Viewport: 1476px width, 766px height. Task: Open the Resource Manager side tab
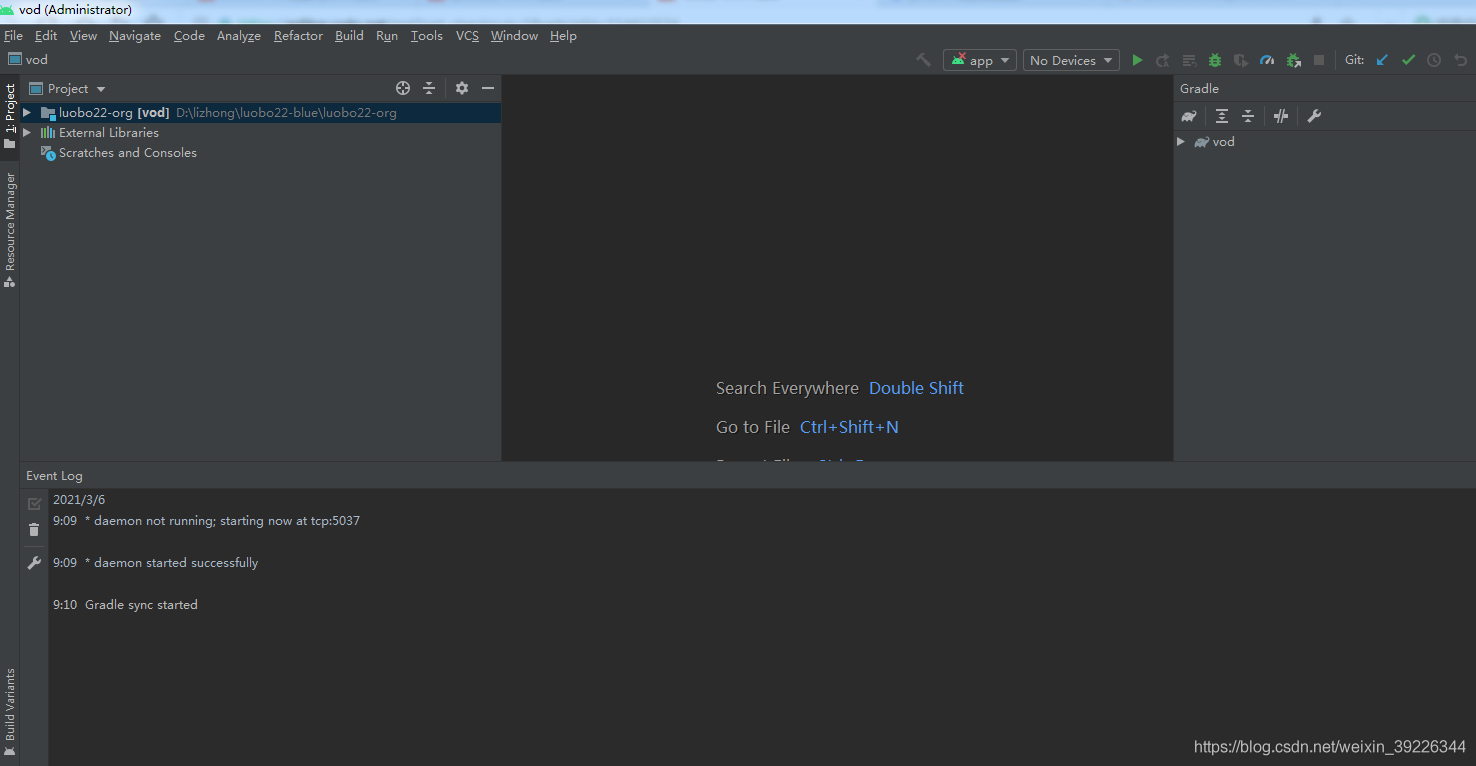[10, 230]
